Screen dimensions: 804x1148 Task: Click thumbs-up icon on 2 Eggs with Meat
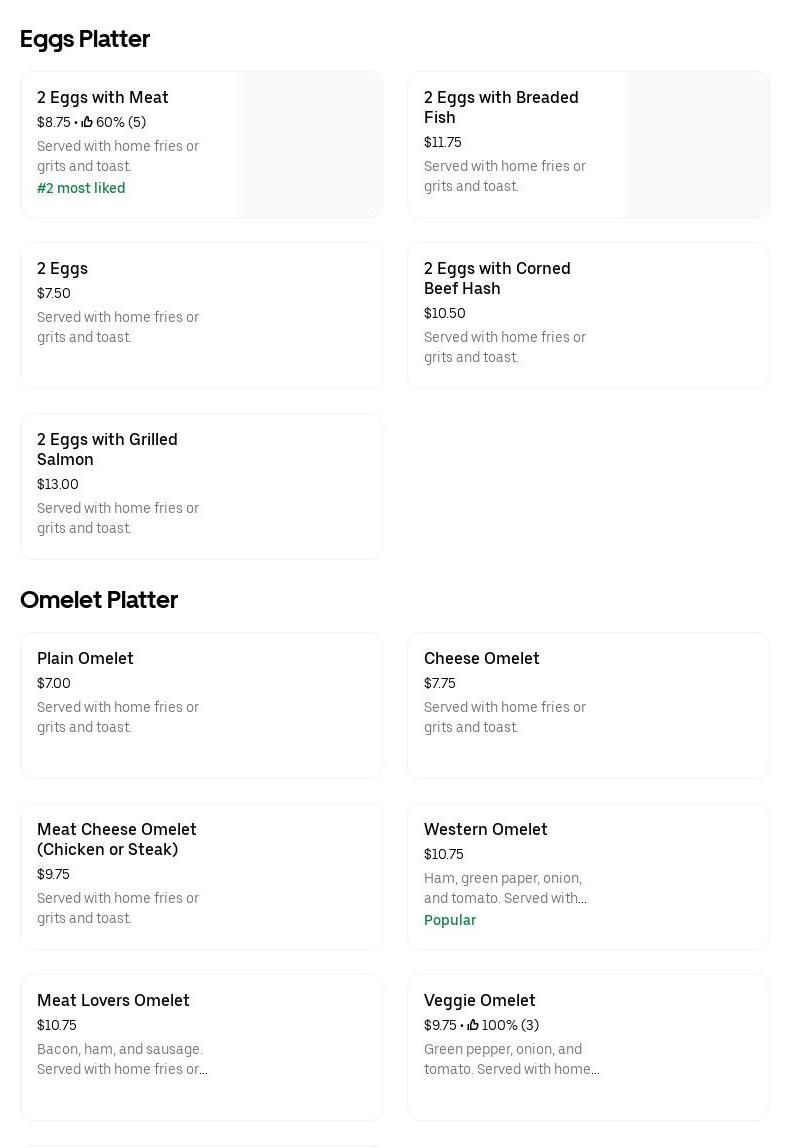(87, 122)
